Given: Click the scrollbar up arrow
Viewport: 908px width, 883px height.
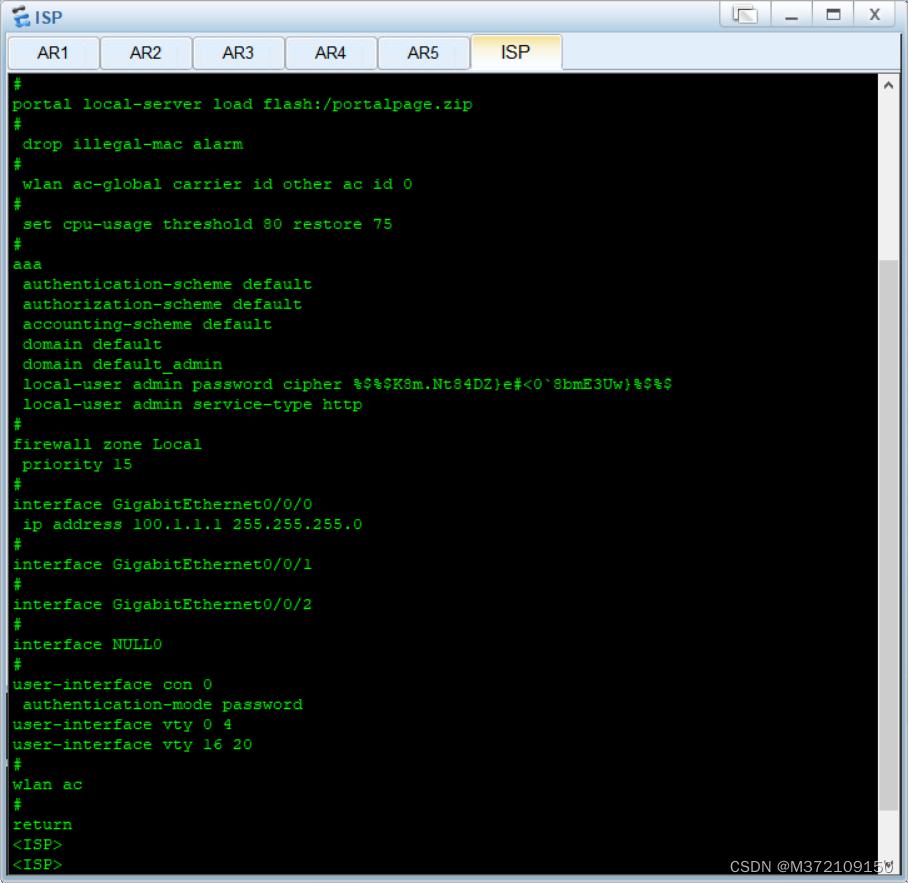Looking at the screenshot, I should pos(889,84).
